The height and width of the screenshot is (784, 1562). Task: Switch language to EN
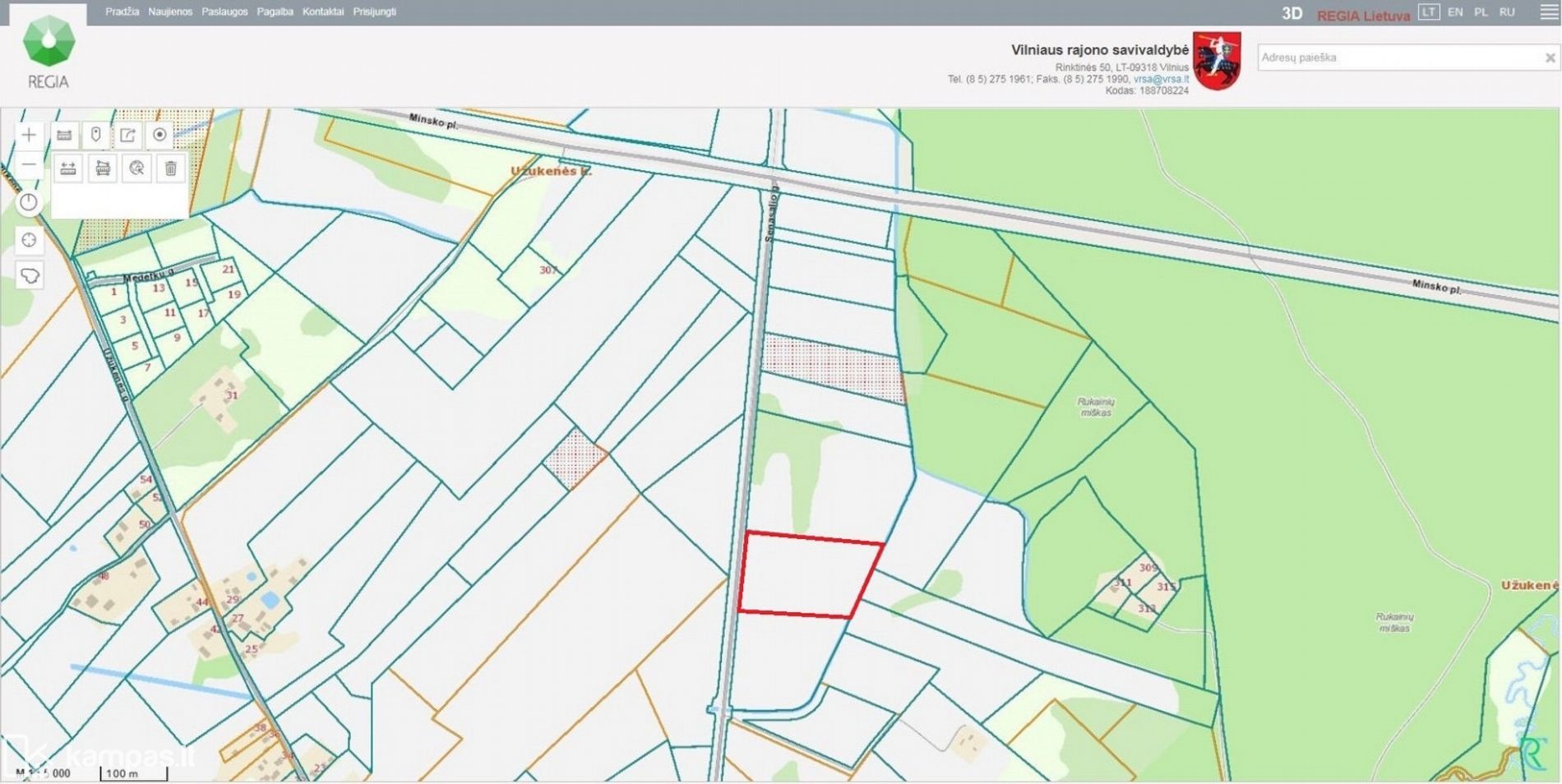[x=1455, y=12]
